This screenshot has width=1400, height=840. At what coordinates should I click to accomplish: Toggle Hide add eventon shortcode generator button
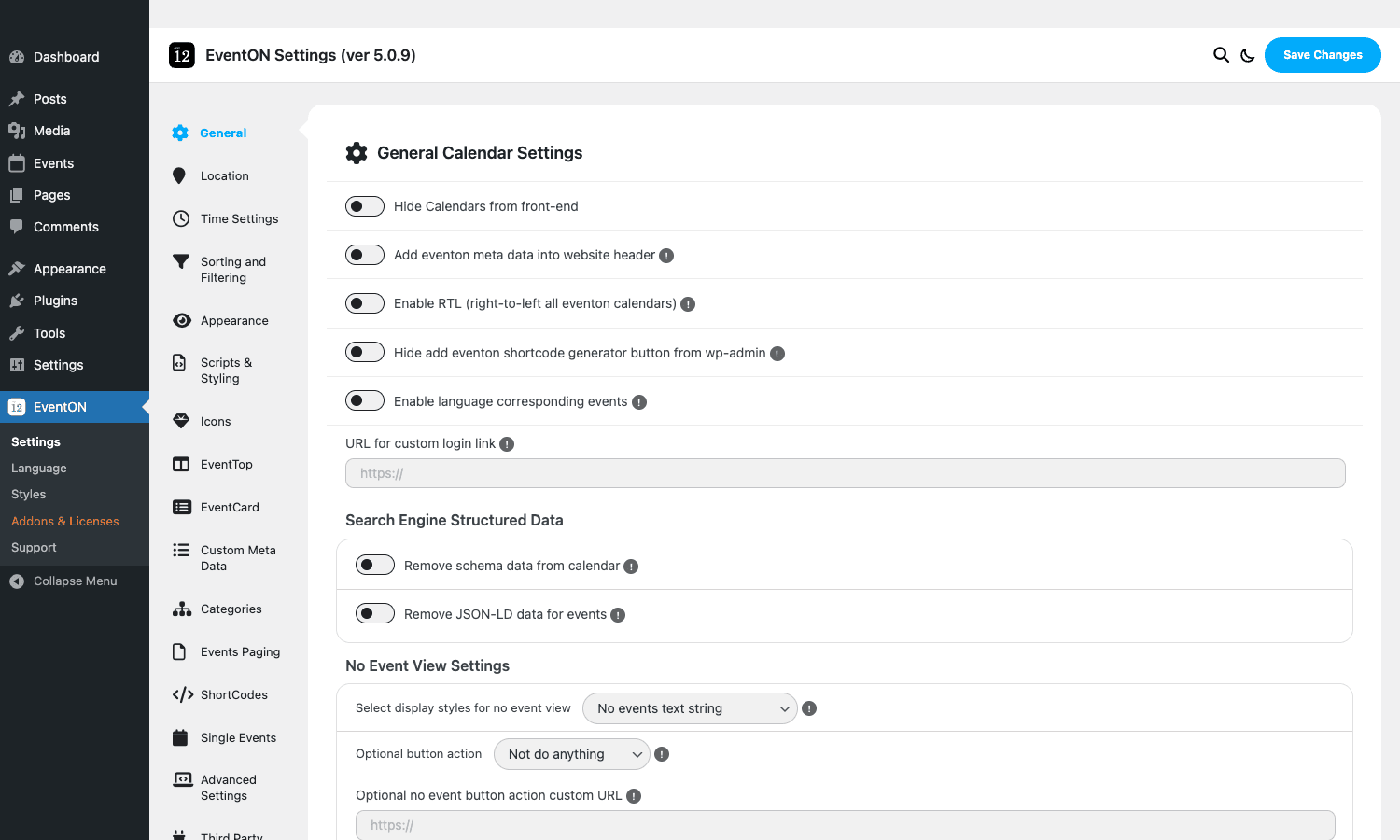click(x=365, y=352)
